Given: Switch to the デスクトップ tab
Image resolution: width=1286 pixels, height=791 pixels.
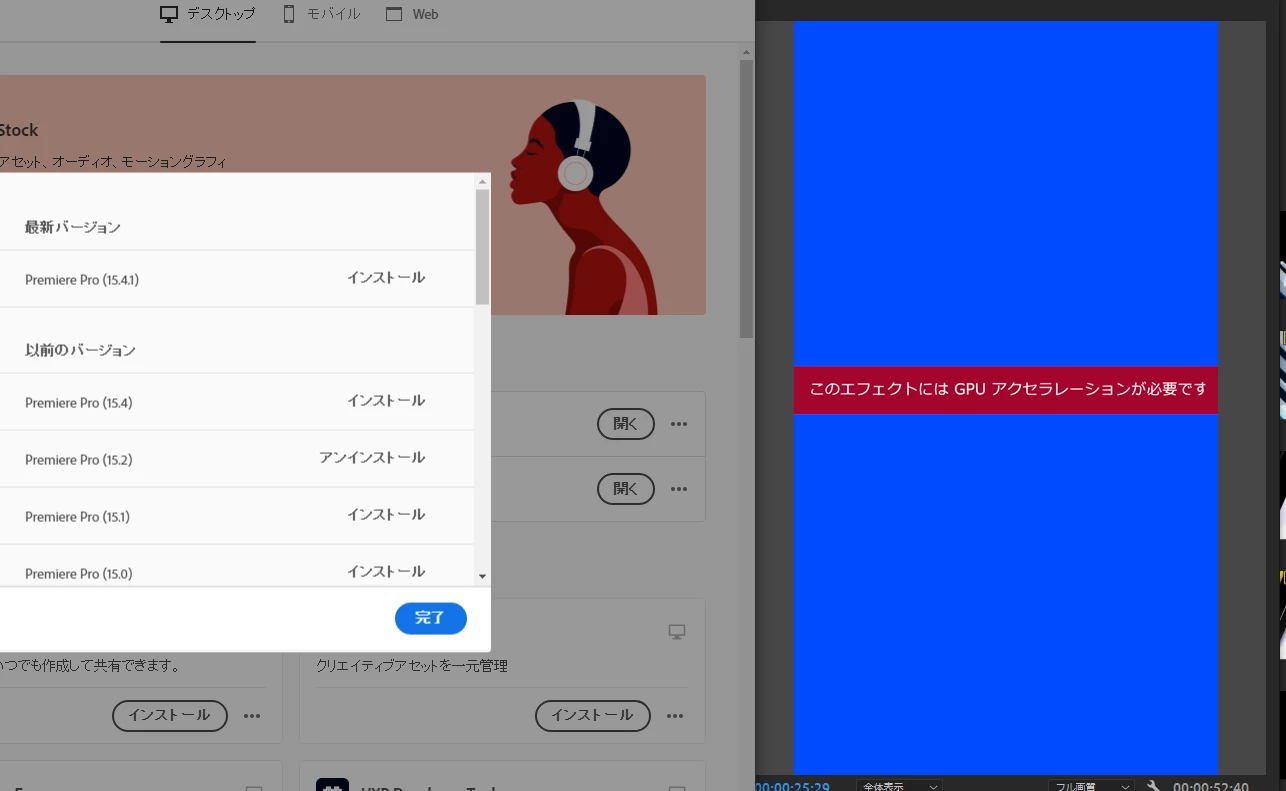Looking at the screenshot, I should [207, 14].
